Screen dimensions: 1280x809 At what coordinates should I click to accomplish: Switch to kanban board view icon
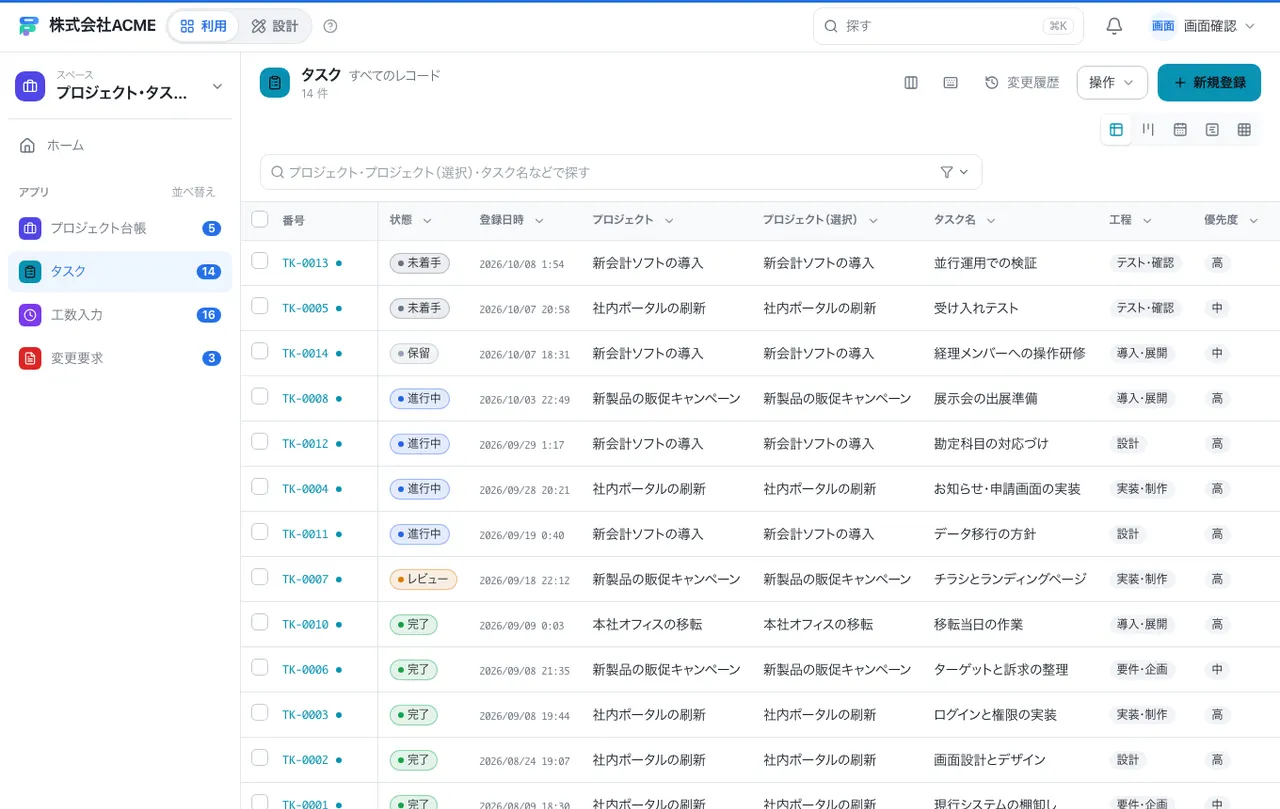1148,130
